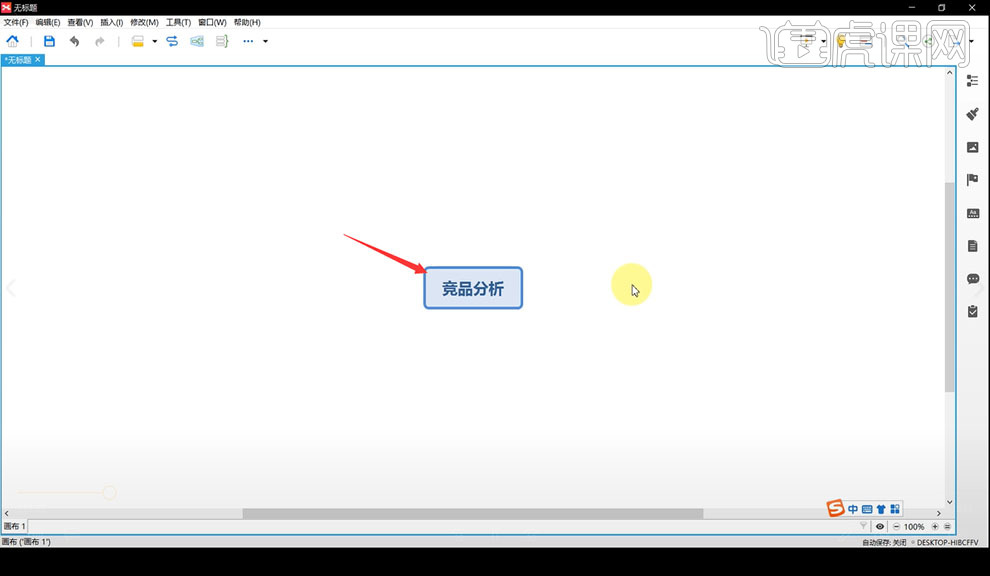Toggle the eye visibility control in status bar
Image resolution: width=990 pixels, height=576 pixels.
coord(880,526)
